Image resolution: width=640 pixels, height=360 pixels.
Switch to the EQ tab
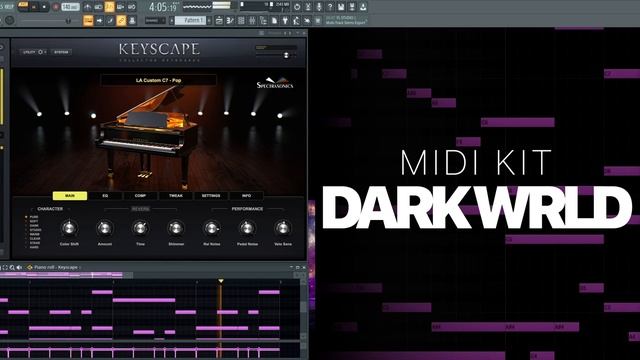pyautogui.click(x=105, y=196)
